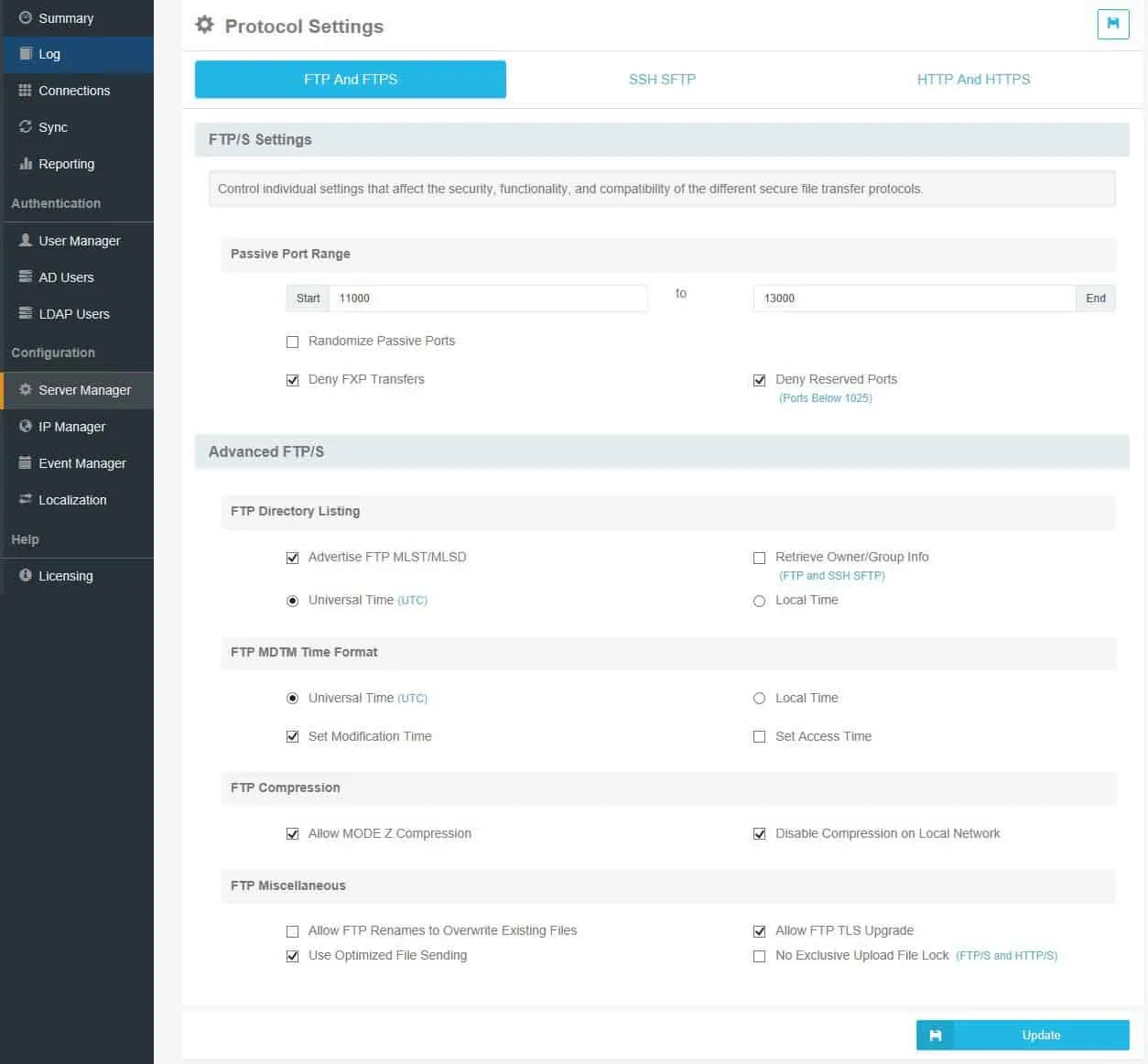Enable Allow FTP Renames to Overwrite checkbox
The width and height of the screenshot is (1148, 1064).
pos(293,931)
